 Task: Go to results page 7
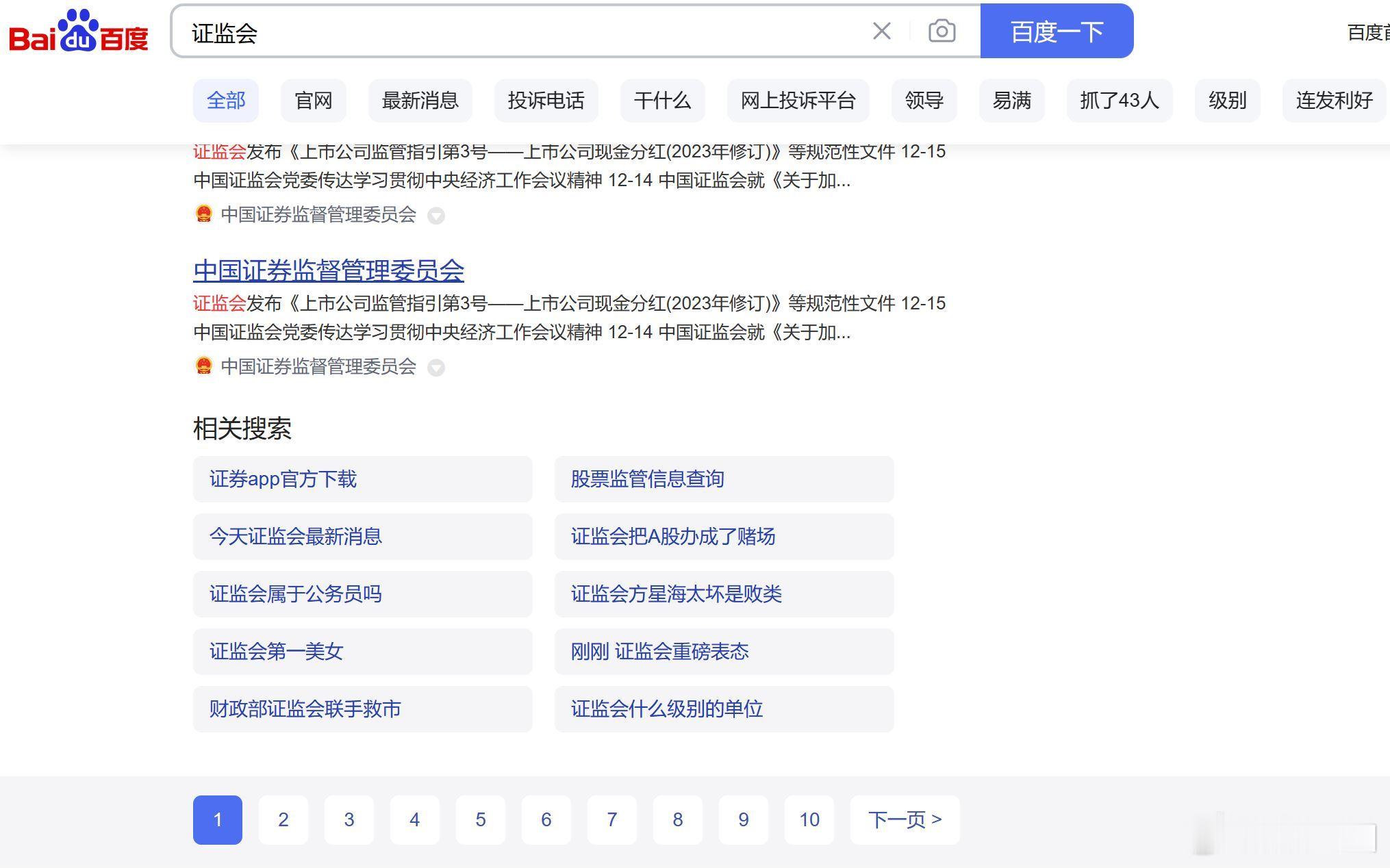tap(612, 820)
